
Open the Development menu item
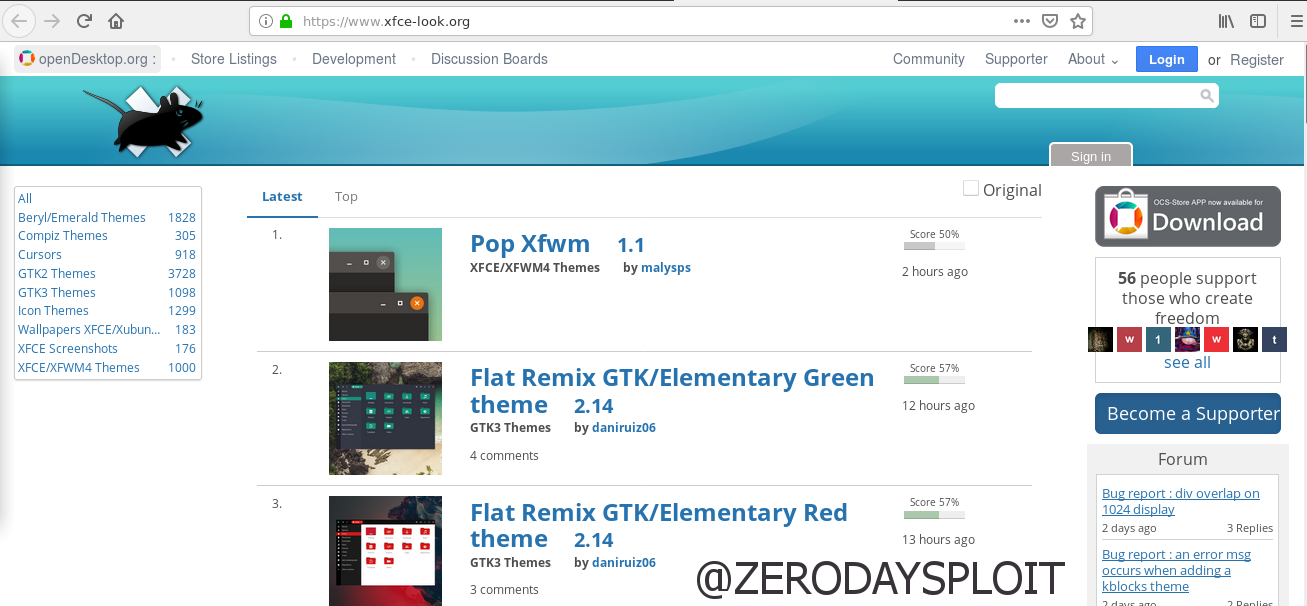[354, 59]
